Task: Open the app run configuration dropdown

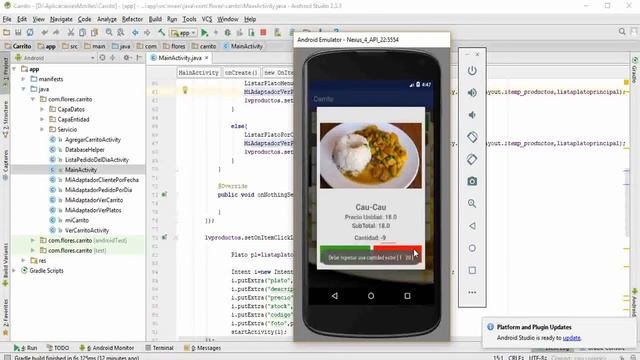Action: point(184,33)
